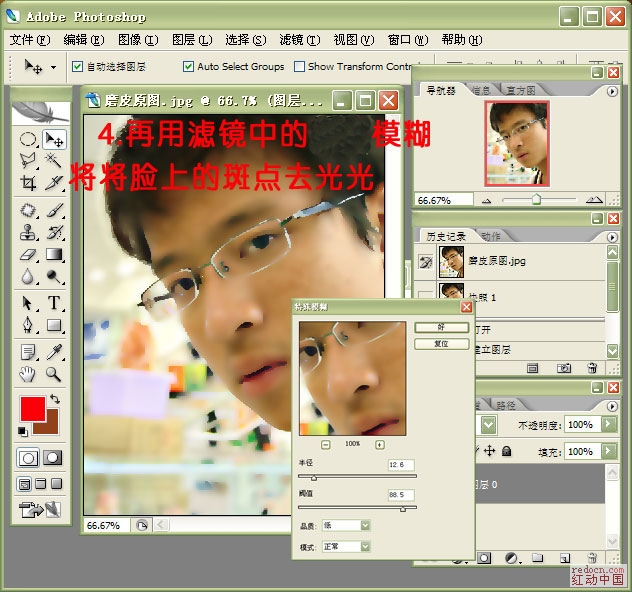The height and width of the screenshot is (592, 632).
Task: Switch to 动作 tab
Action: (491, 236)
